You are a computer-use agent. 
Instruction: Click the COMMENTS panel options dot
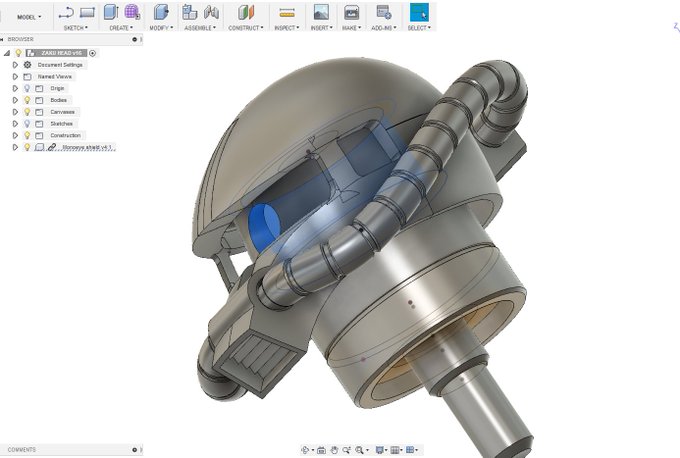click(134, 450)
